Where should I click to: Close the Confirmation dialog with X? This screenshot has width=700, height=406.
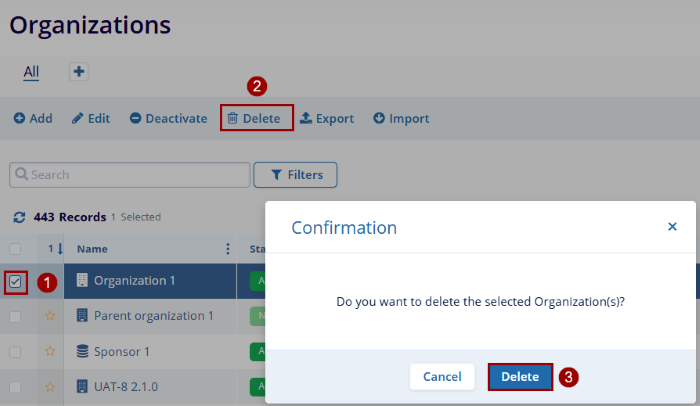[x=672, y=227]
